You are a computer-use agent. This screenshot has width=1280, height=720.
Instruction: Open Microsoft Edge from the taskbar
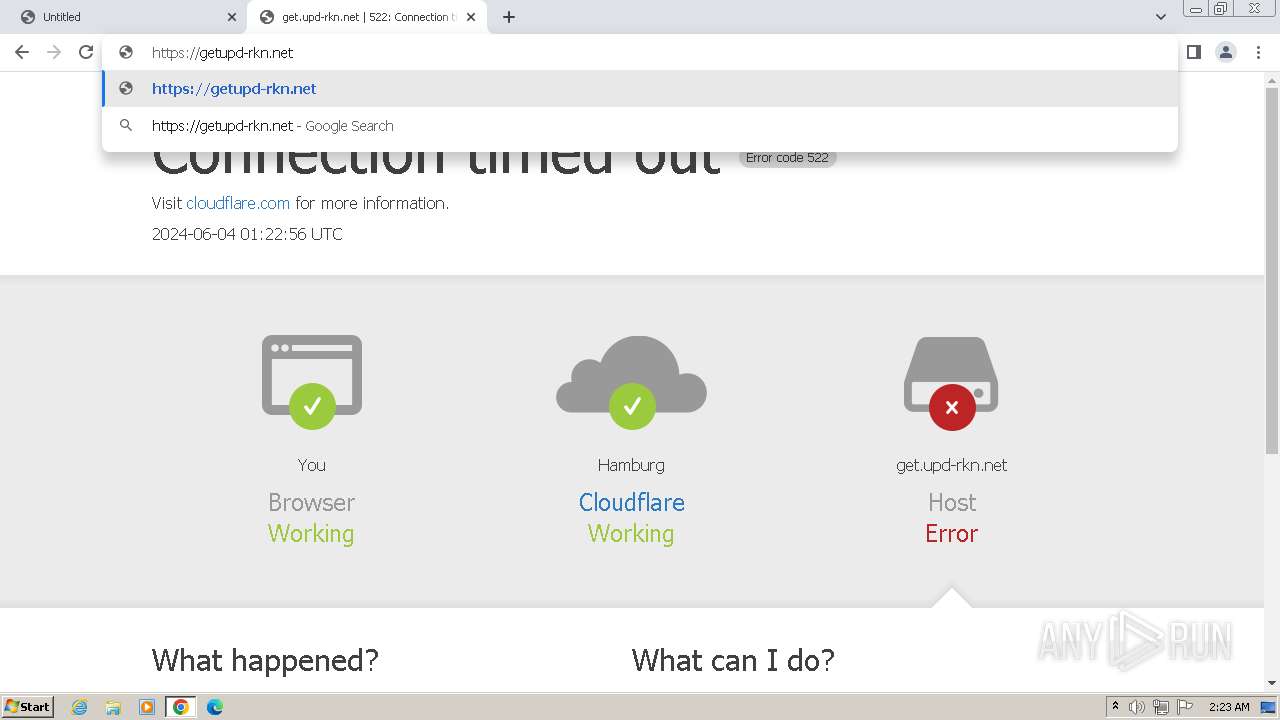coord(215,707)
